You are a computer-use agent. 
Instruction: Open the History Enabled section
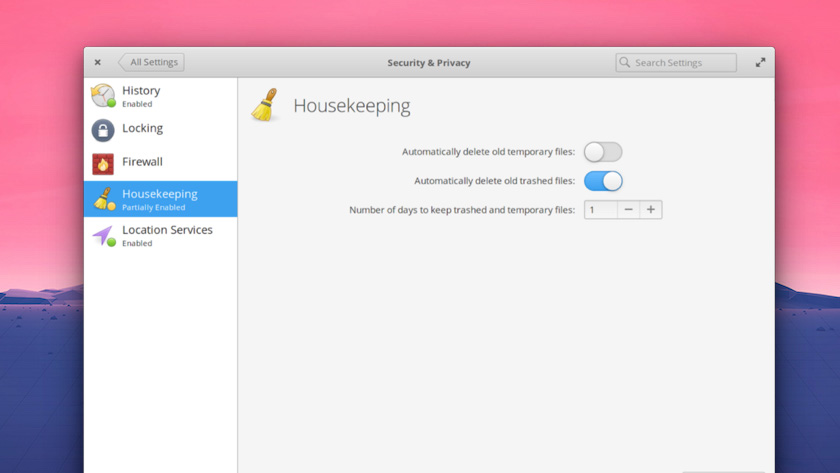point(161,96)
